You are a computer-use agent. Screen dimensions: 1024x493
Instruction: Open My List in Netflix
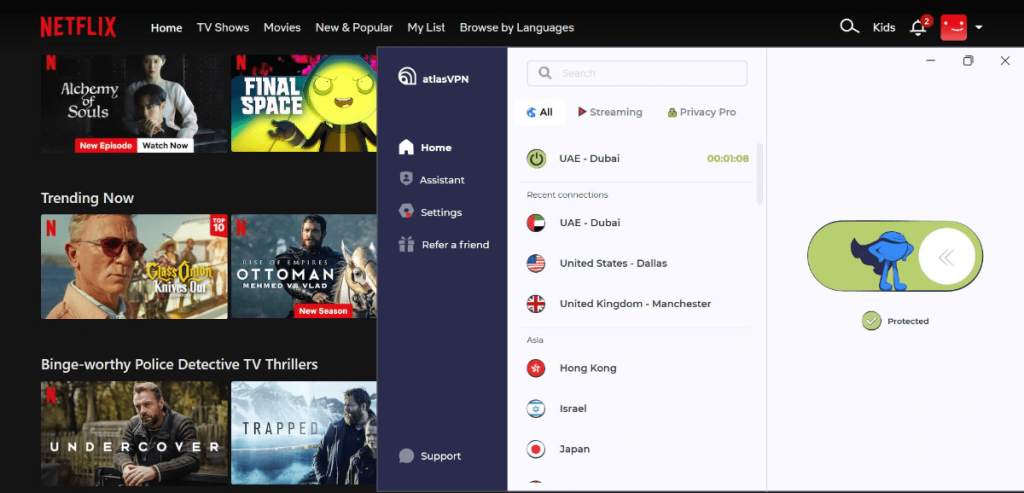tap(426, 27)
